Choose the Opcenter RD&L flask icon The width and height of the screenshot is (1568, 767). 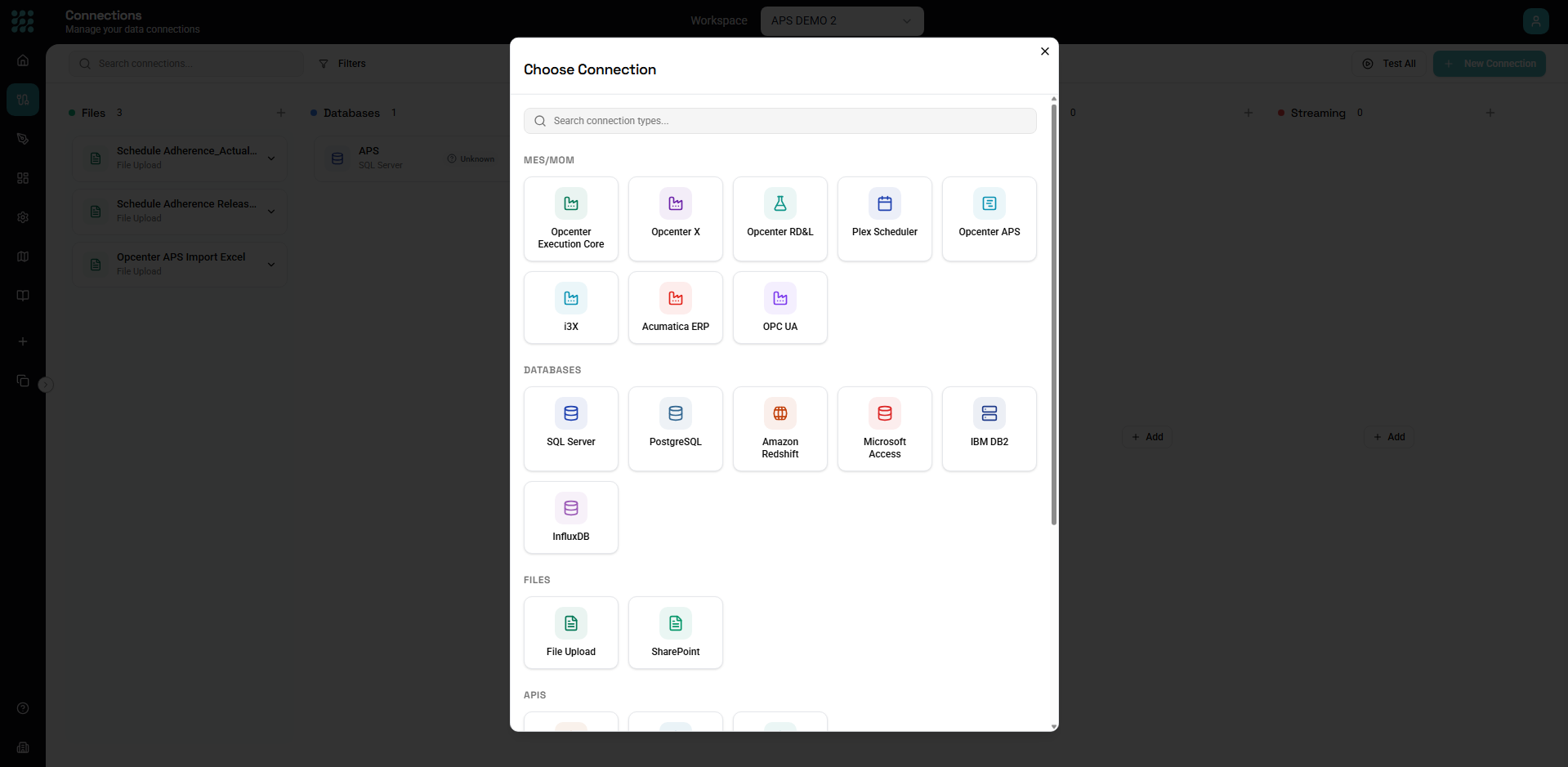click(780, 203)
